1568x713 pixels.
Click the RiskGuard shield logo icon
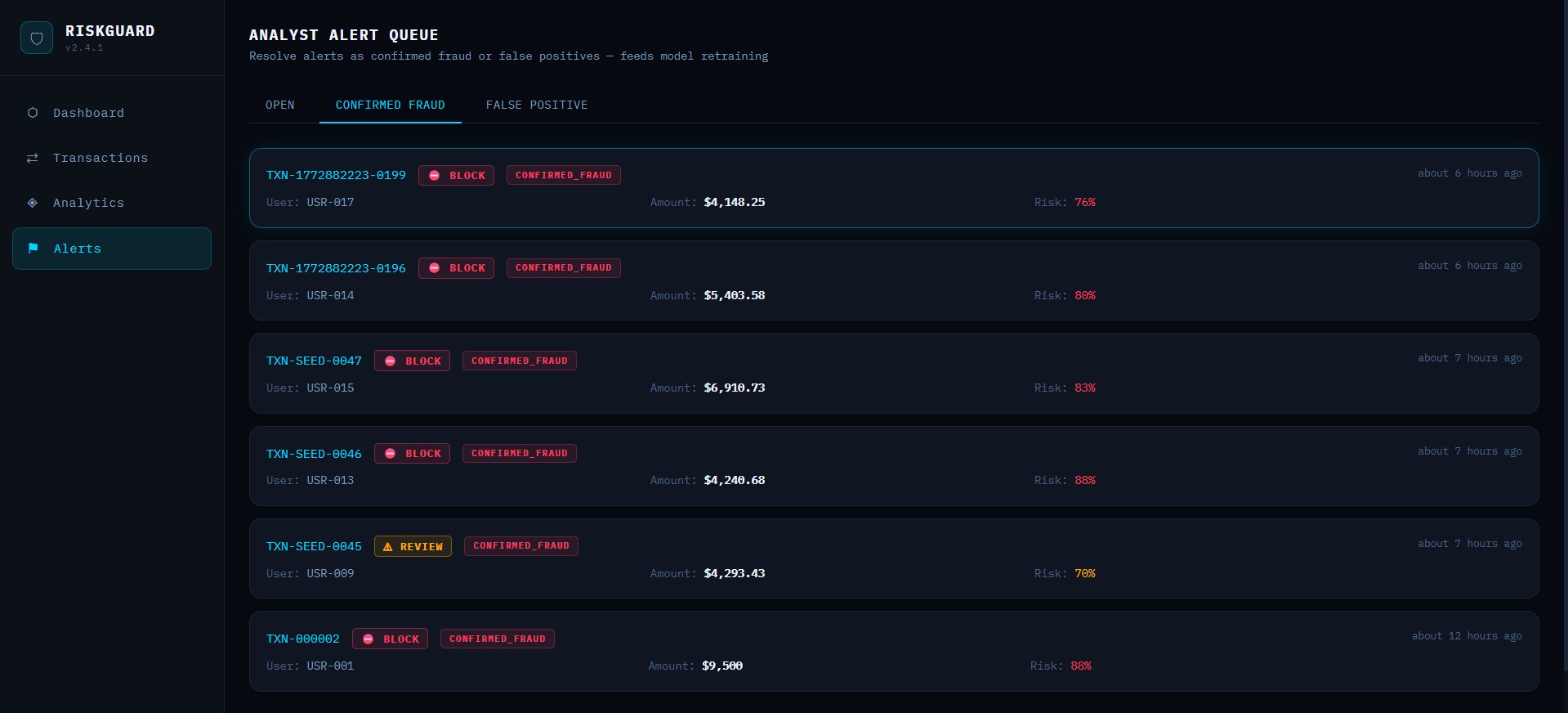37,38
